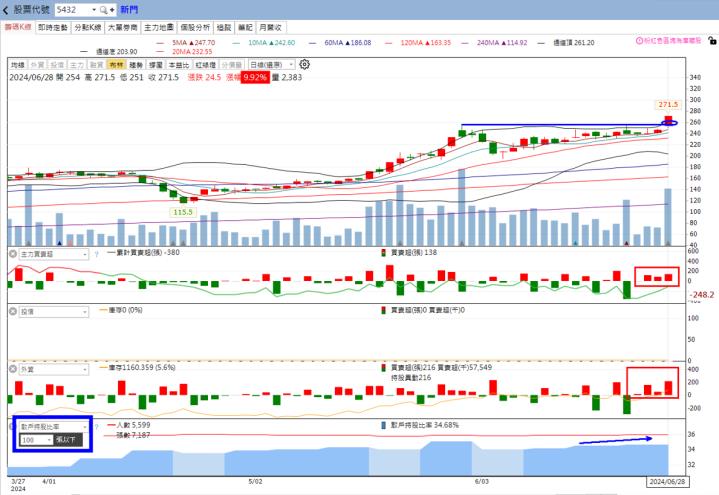719x495 pixels.
Task: Select the 布林頂 261.20 legend entry
Action: coord(566,43)
